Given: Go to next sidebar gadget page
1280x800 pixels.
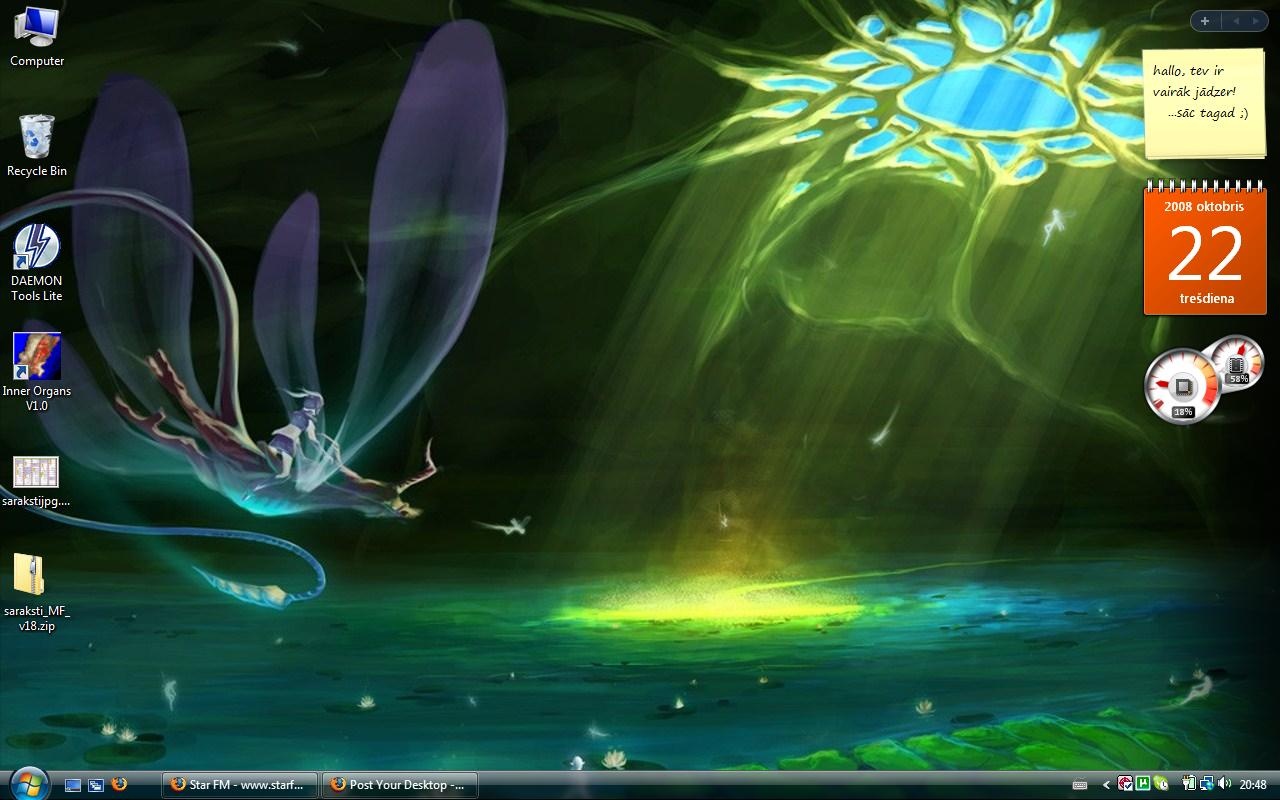Looking at the screenshot, I should (1256, 21).
